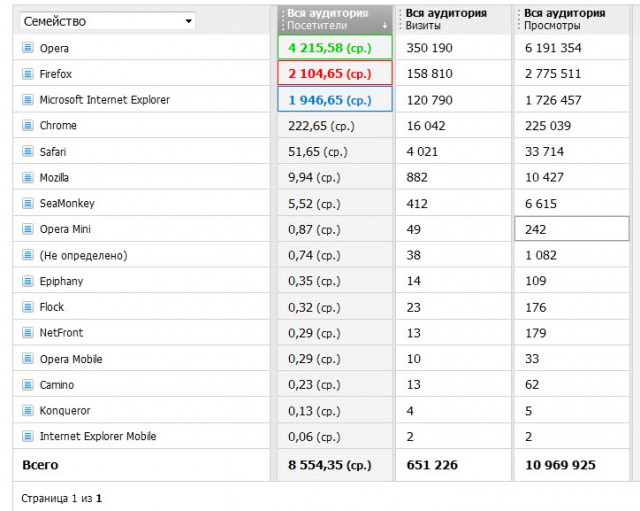Select the highlighted 242 views cell
Viewport: 640px width, 511px height.
coord(571,229)
